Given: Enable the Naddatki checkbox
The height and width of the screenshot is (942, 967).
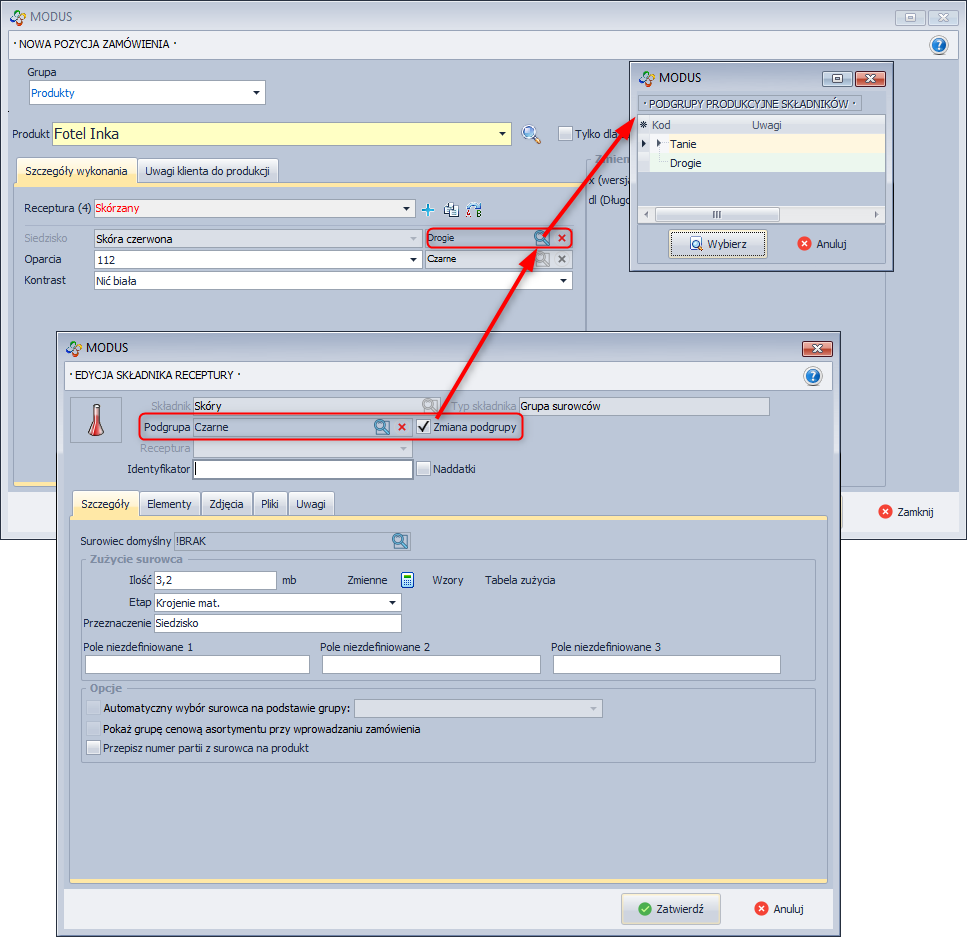Looking at the screenshot, I should [423, 468].
